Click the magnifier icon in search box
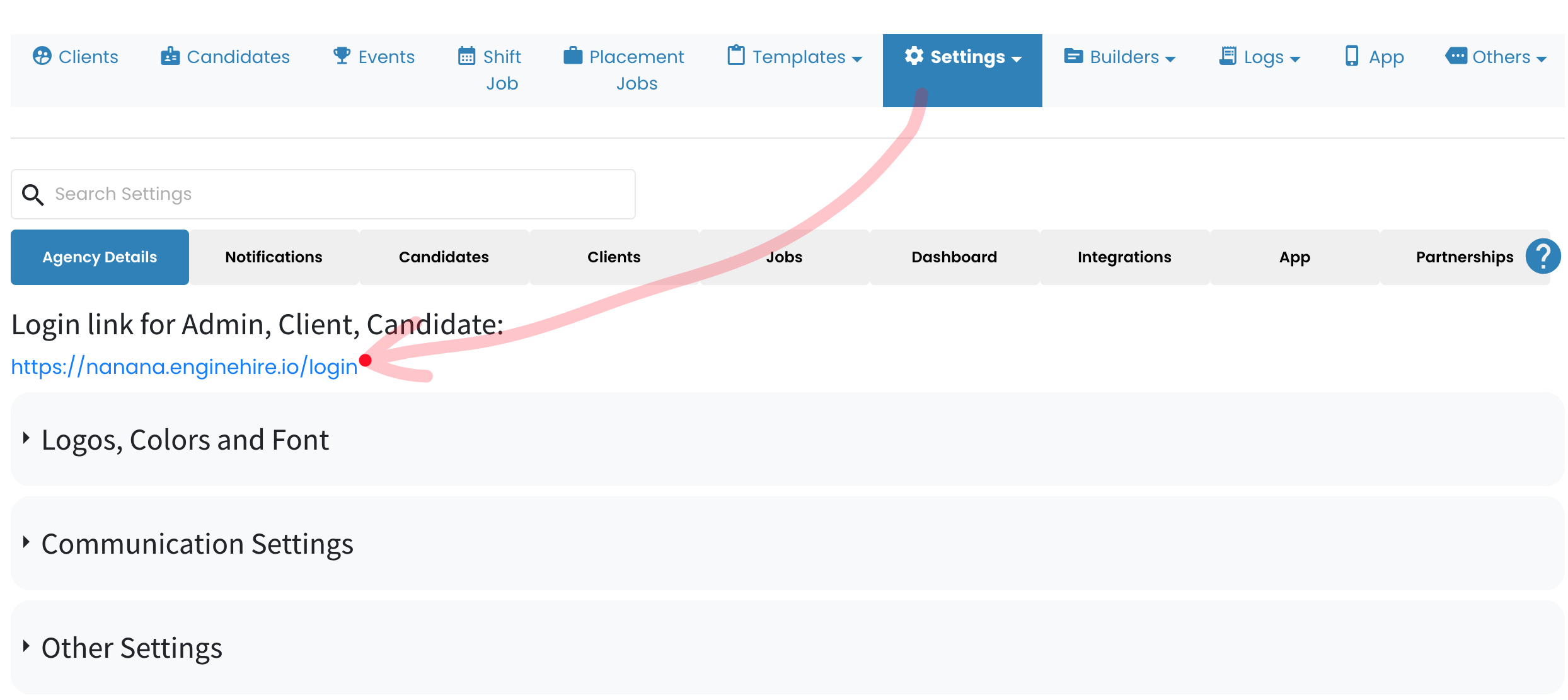 point(33,195)
